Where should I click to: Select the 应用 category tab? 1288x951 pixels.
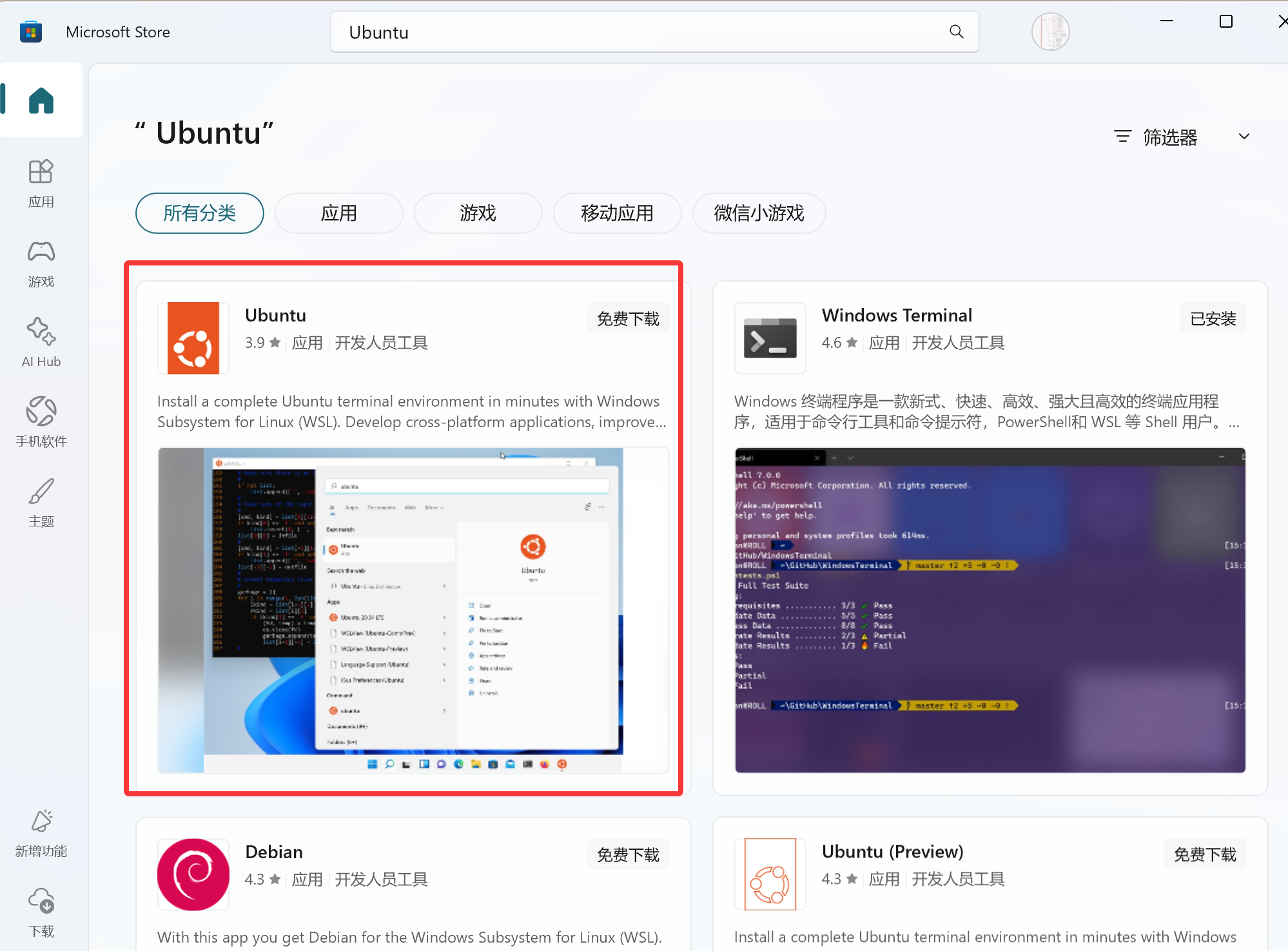pos(339,213)
